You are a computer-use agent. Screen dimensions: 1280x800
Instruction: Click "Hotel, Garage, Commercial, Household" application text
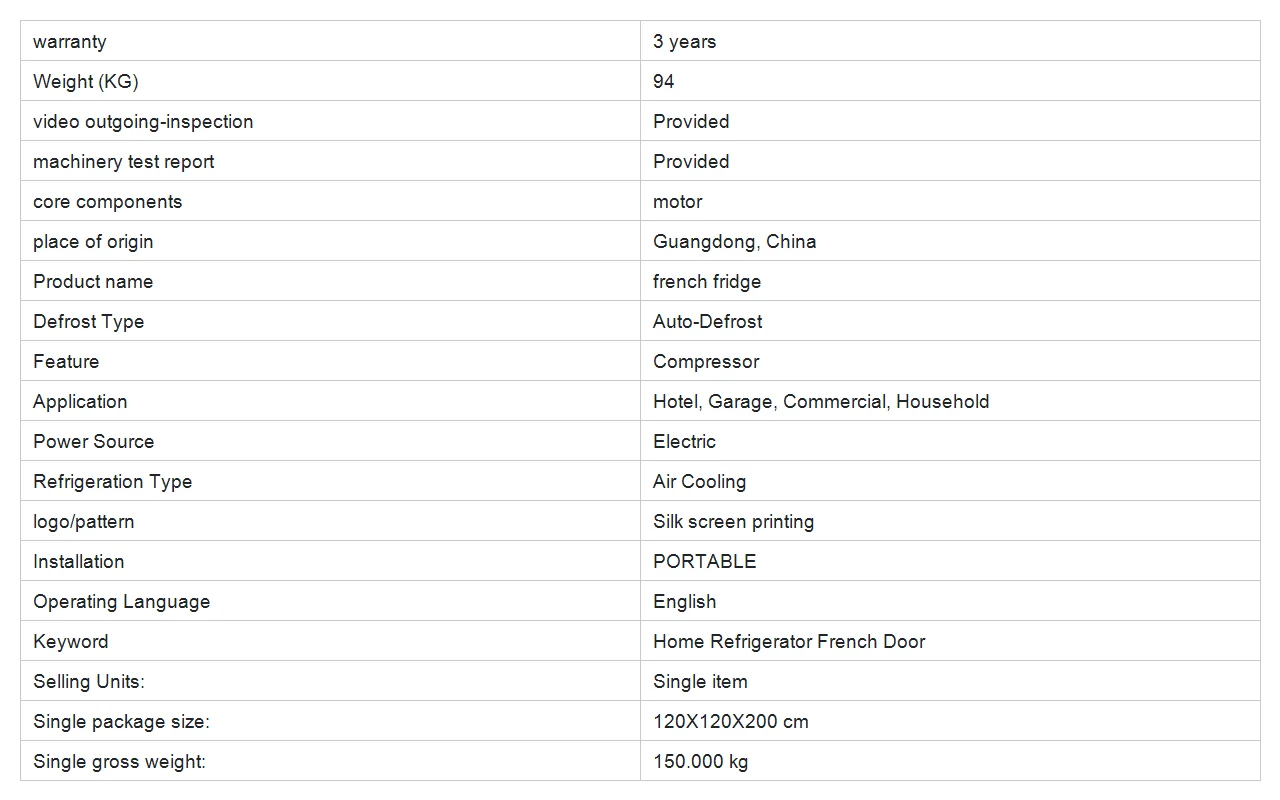tap(821, 401)
